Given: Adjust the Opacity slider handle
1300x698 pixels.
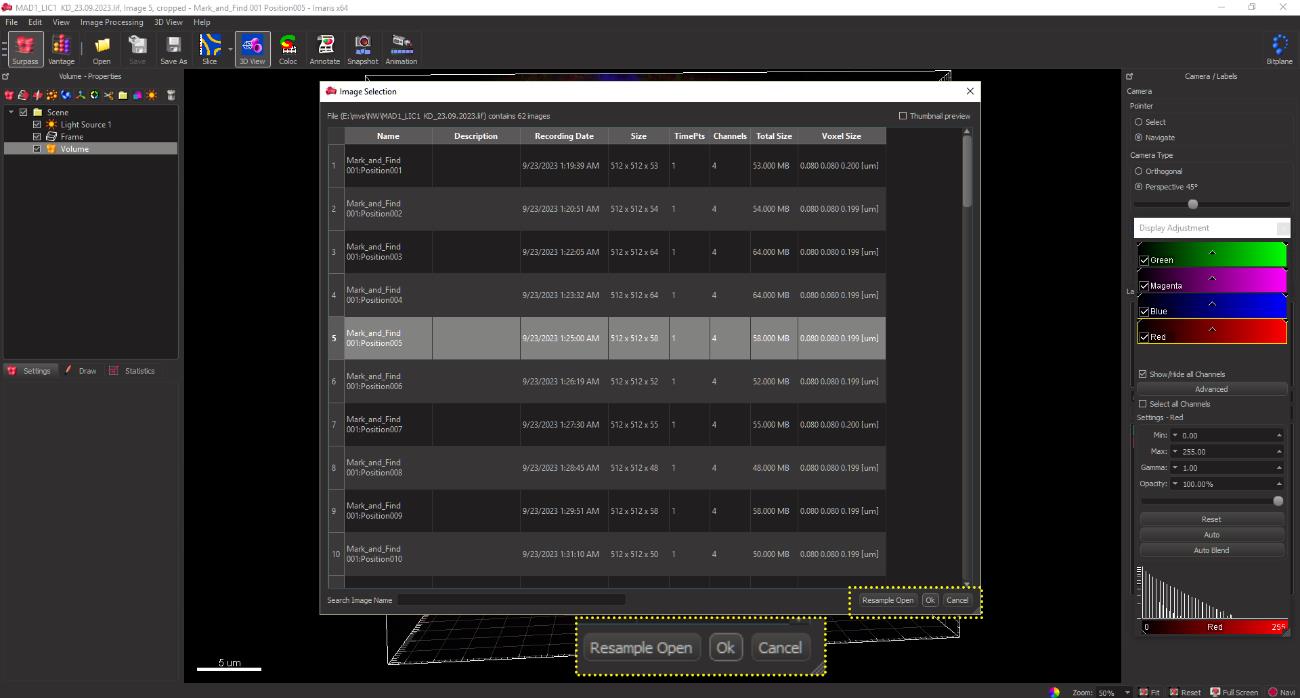Looking at the screenshot, I should 1277,500.
